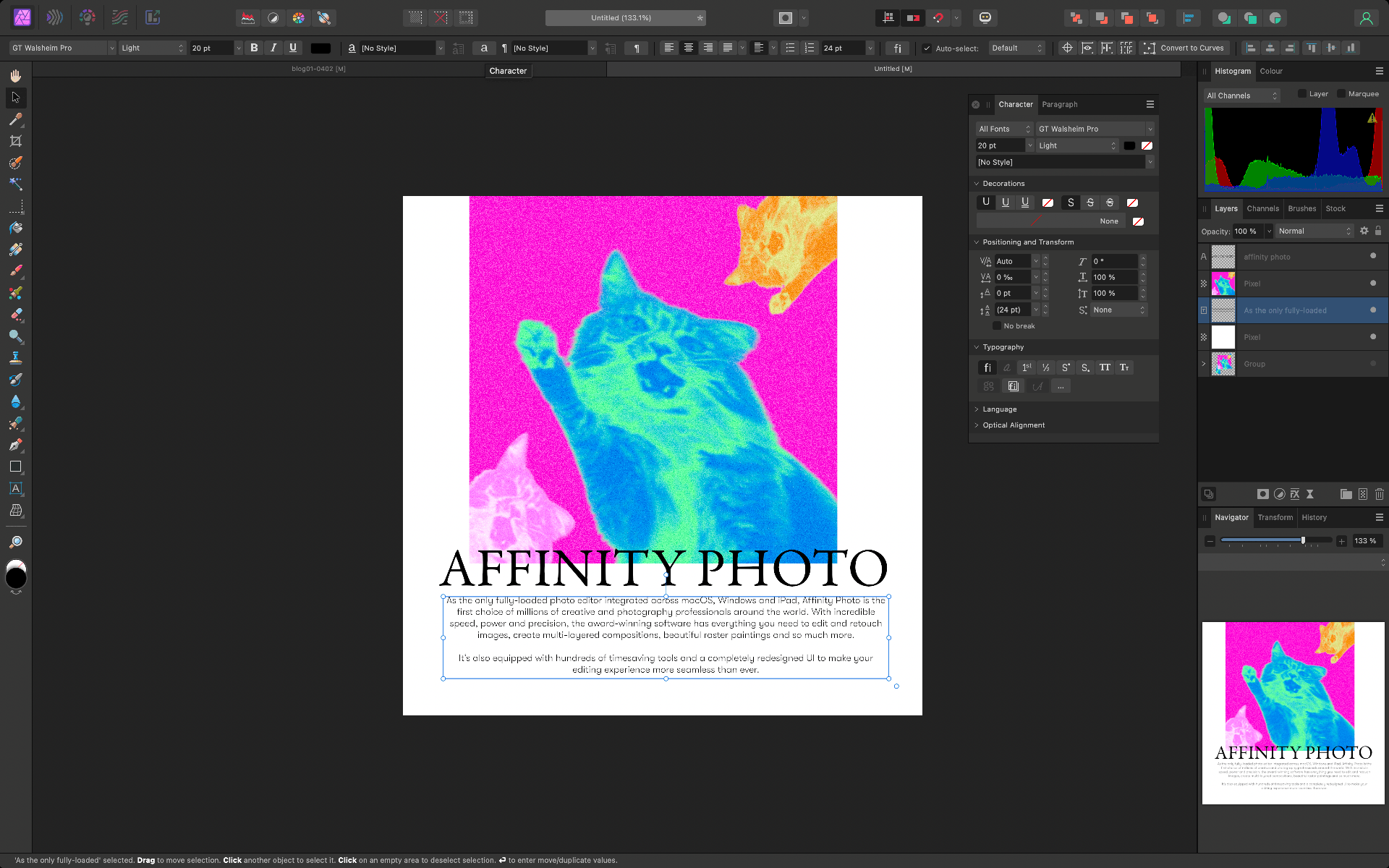Switch to Liquify Persona

coord(54,17)
